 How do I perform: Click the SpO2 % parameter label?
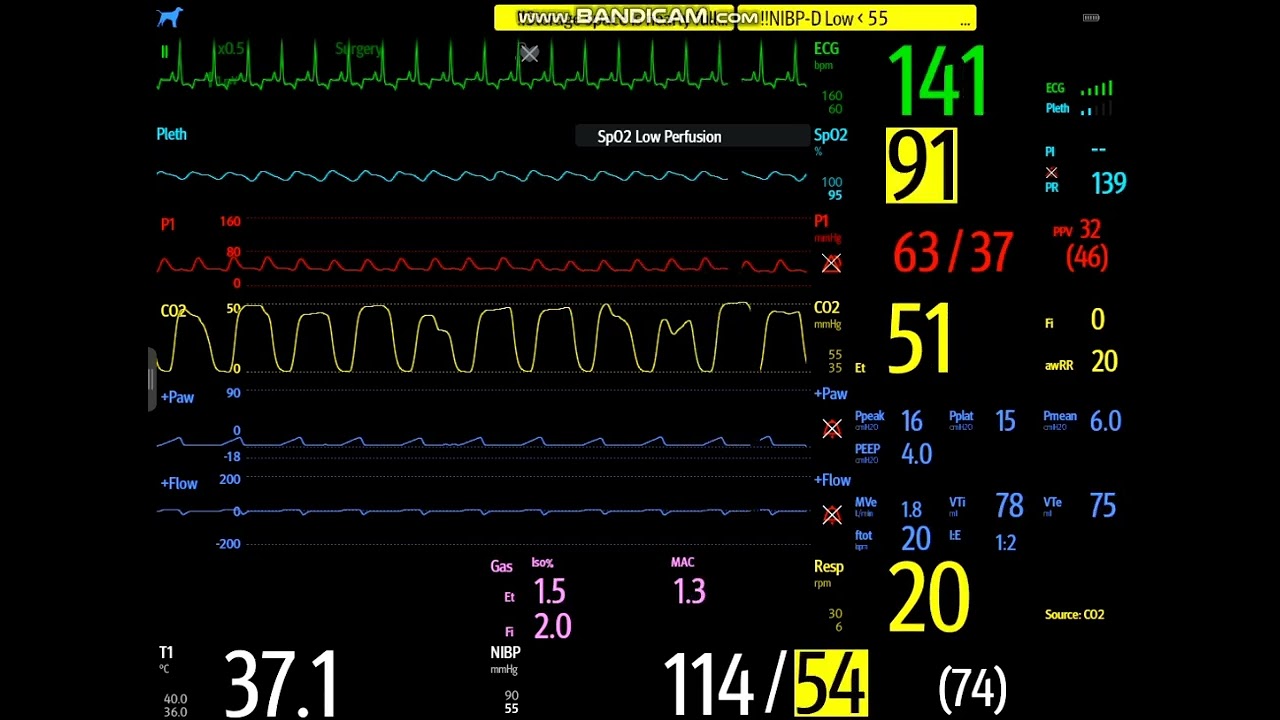point(830,141)
